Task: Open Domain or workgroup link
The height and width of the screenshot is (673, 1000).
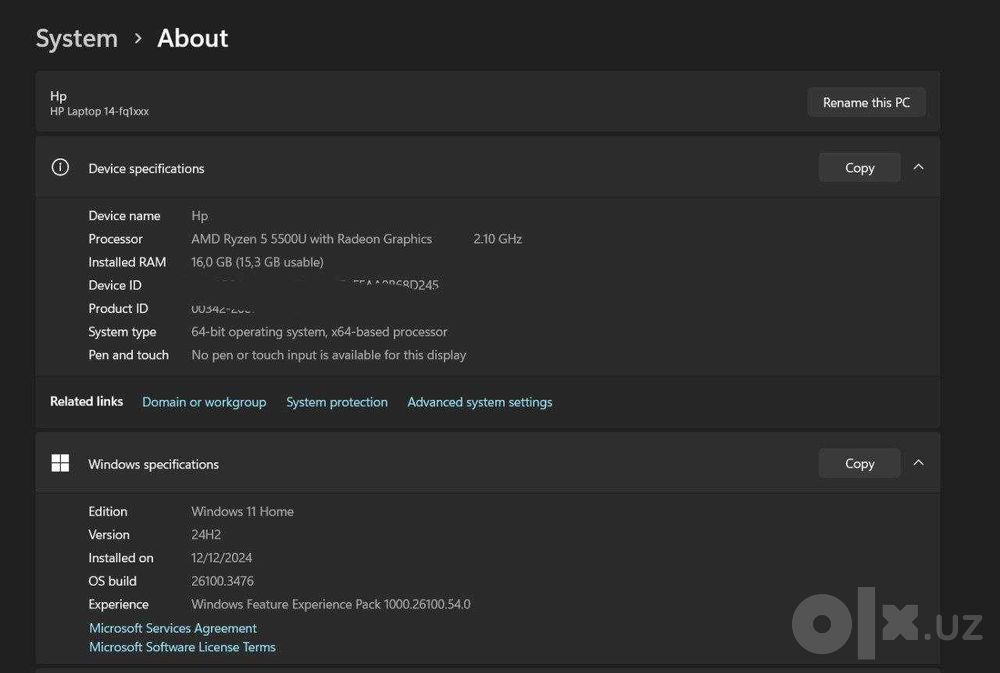Action: (204, 402)
